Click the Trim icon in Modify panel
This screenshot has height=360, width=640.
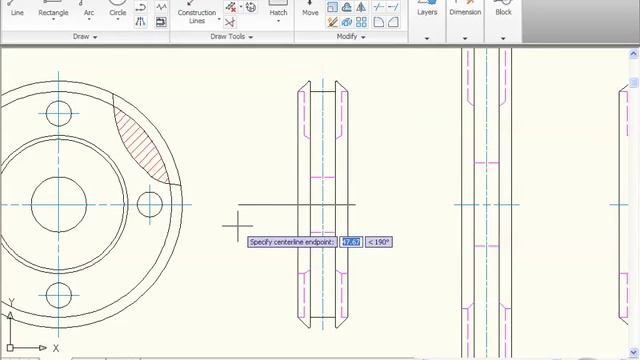click(379, 7)
